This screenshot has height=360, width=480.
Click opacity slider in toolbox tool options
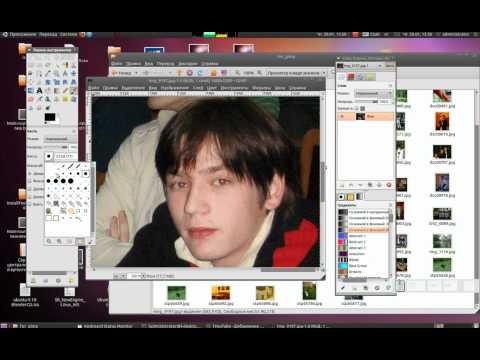(56, 147)
